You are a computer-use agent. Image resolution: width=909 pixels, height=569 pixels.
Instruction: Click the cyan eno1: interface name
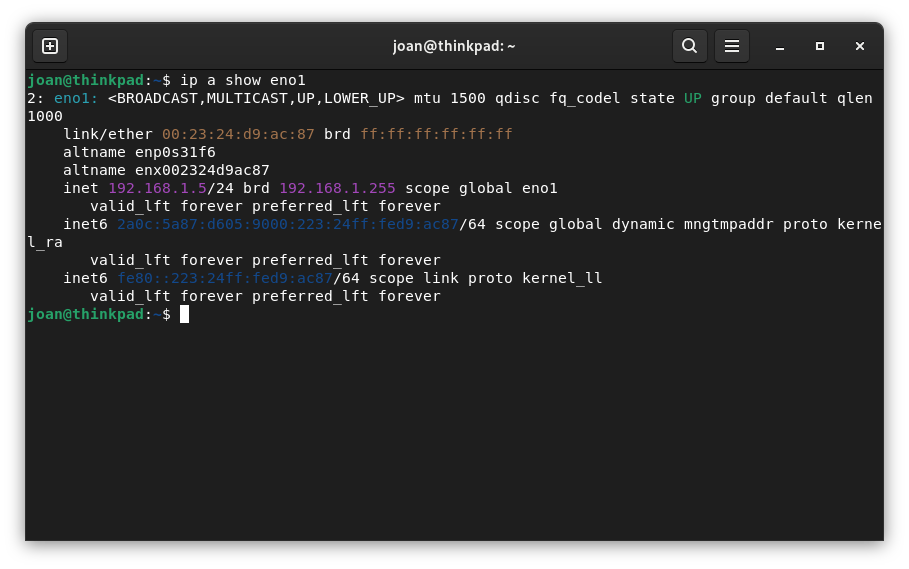tap(76, 98)
